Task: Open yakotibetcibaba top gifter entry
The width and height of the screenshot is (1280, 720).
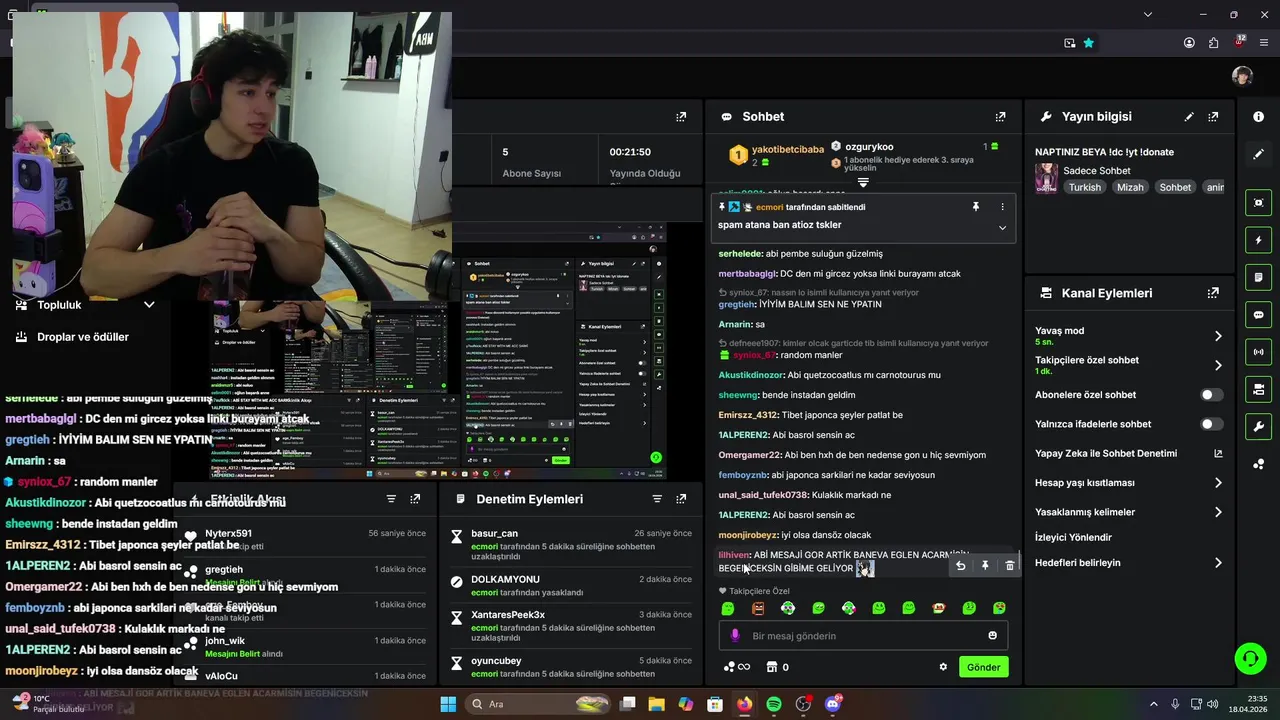Action: pyautogui.click(x=776, y=155)
